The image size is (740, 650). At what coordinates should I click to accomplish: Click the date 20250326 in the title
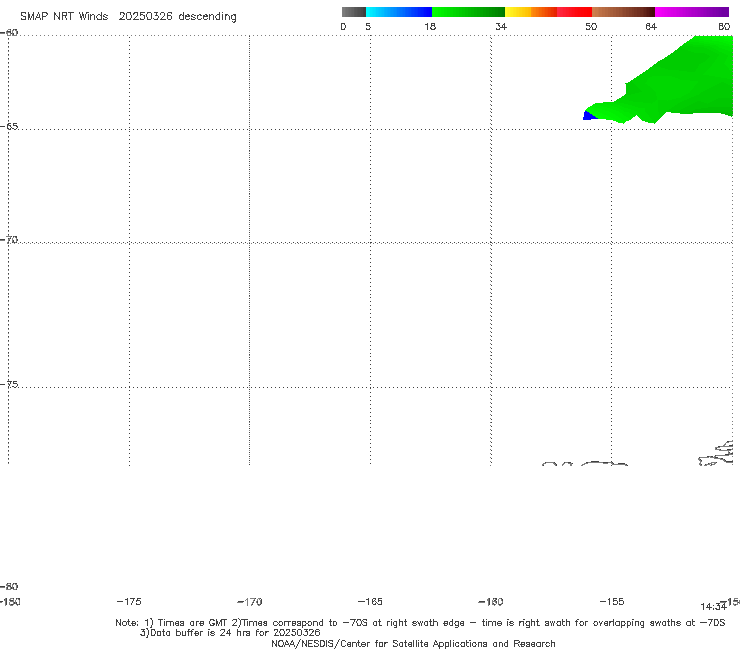(145, 16)
